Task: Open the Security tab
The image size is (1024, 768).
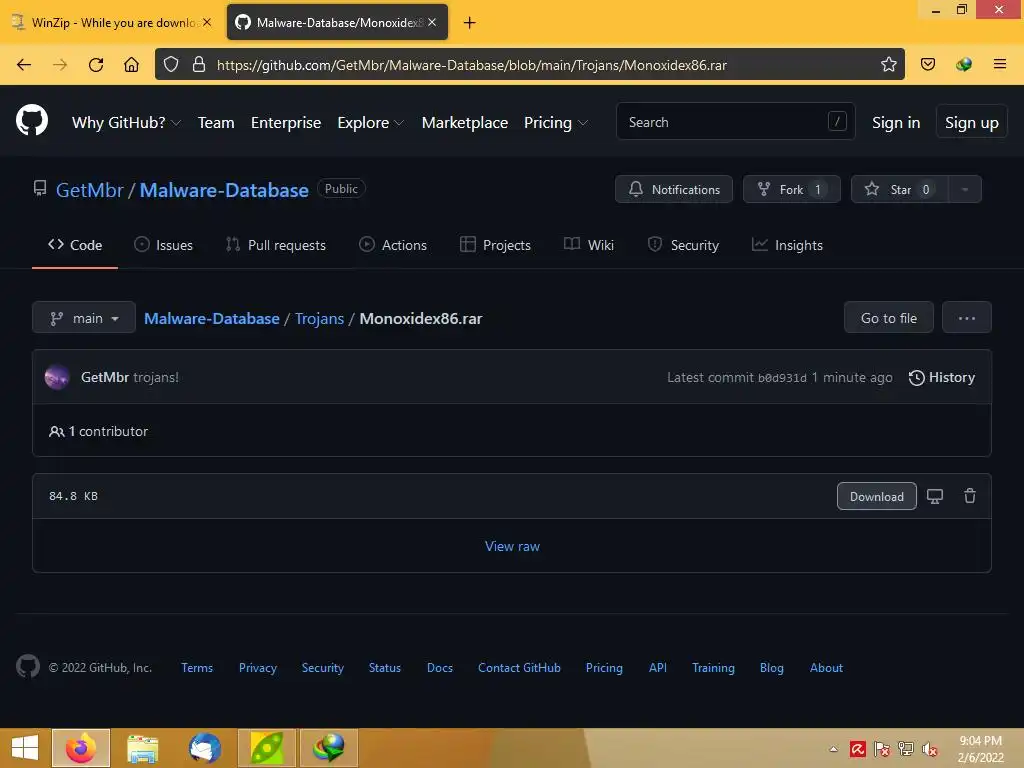Action: 683,245
